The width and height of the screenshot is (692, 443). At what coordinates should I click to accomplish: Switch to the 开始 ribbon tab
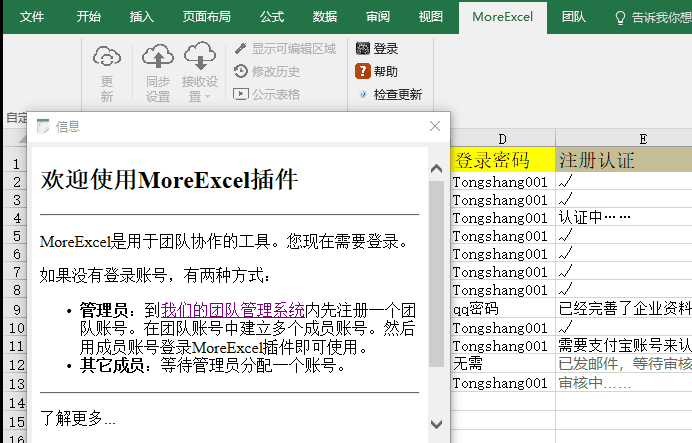click(89, 17)
